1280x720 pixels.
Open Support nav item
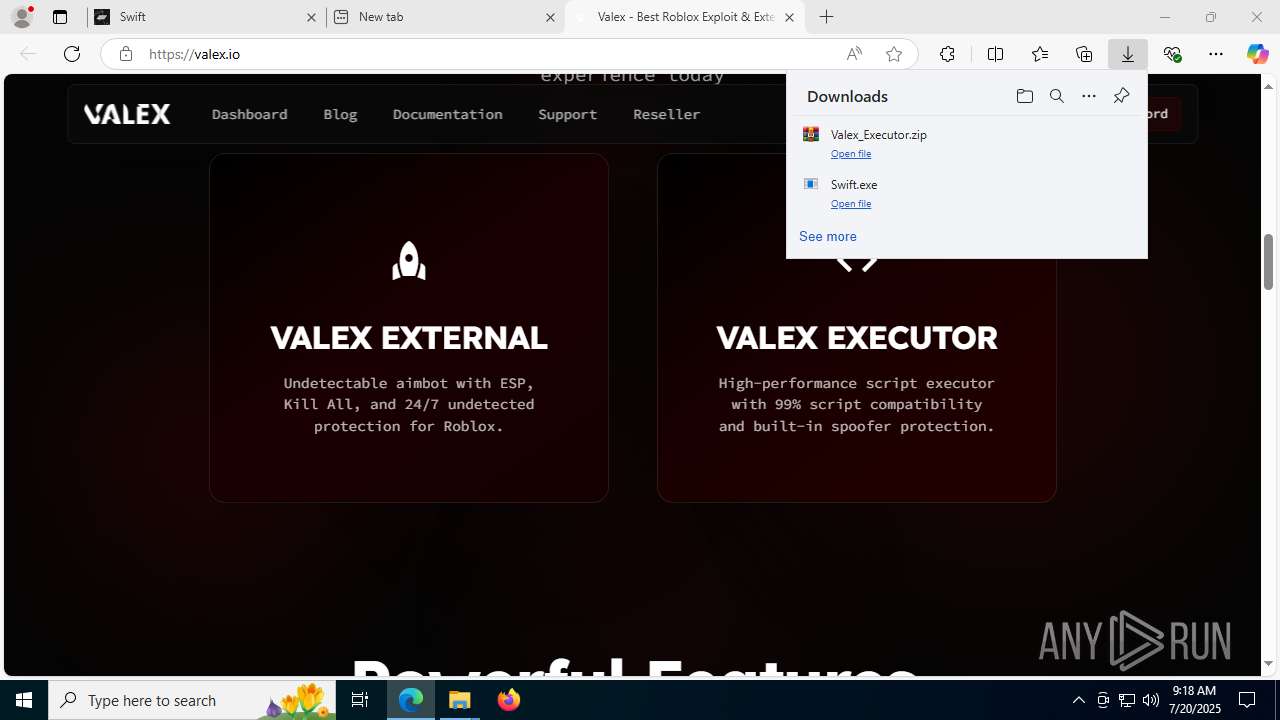pos(567,114)
